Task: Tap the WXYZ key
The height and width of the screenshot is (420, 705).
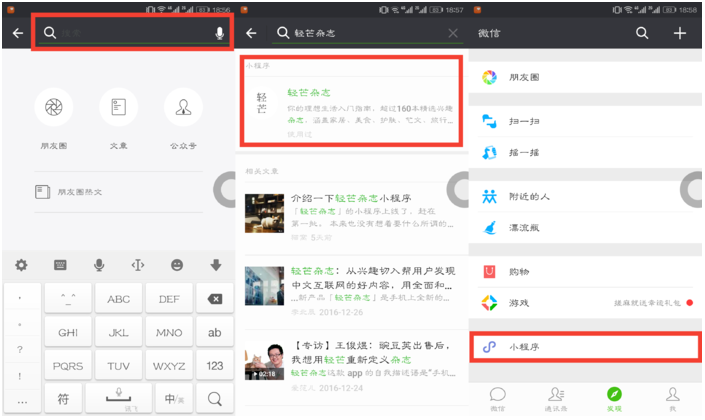Action: click(x=169, y=366)
